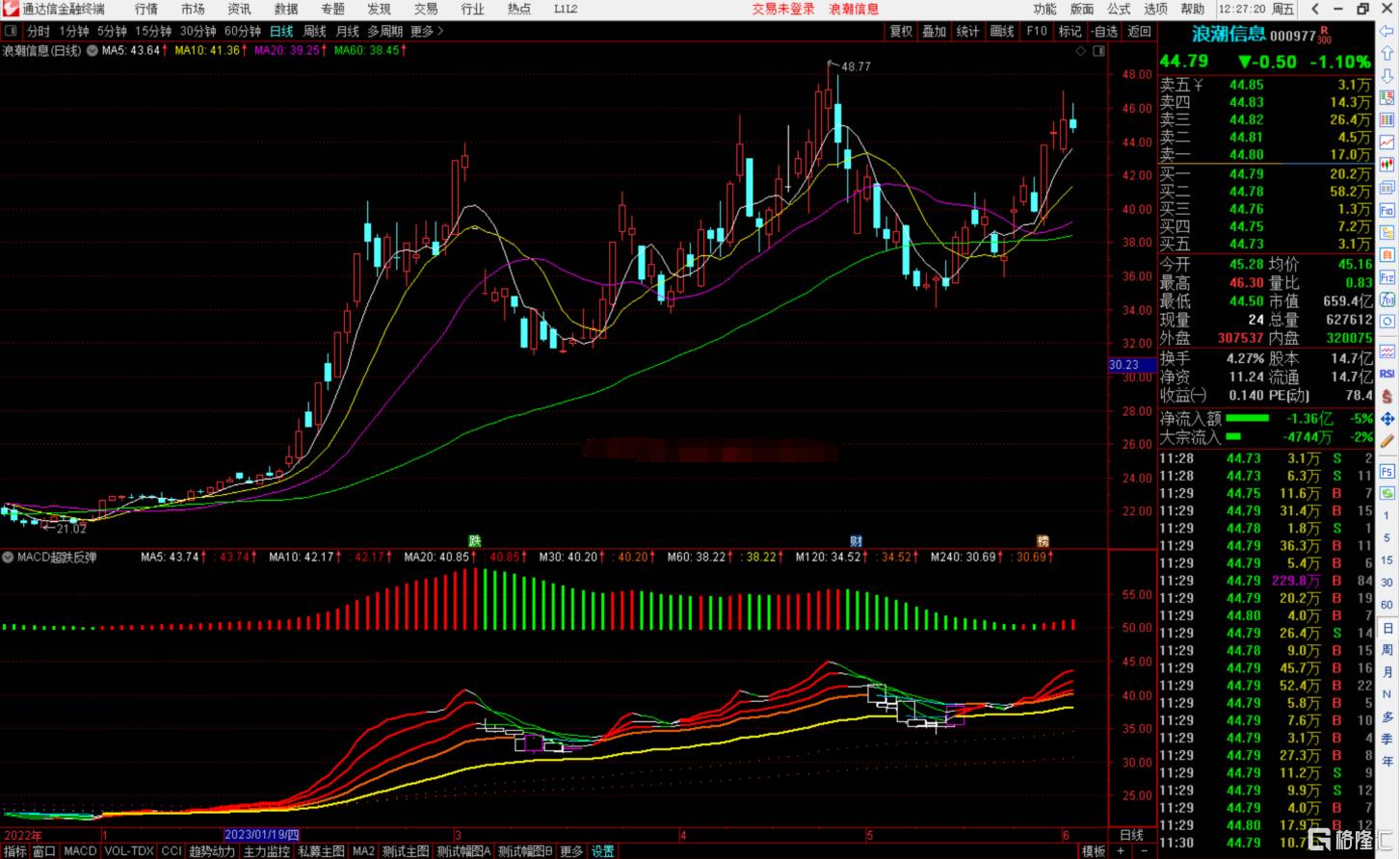Image resolution: width=1400 pixels, height=859 pixels.
Task: Click the RSI indicator icon in sidebar
Action: 1387,374
